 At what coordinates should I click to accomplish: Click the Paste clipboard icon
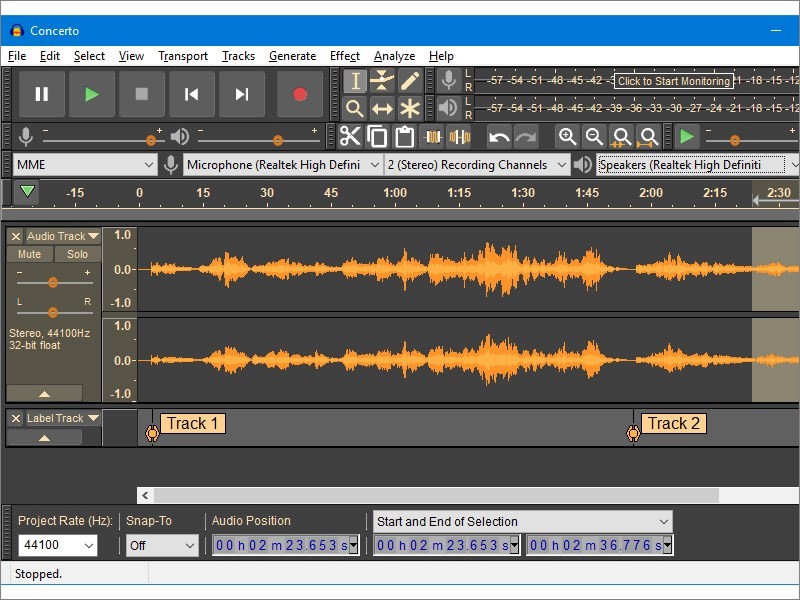(x=405, y=137)
